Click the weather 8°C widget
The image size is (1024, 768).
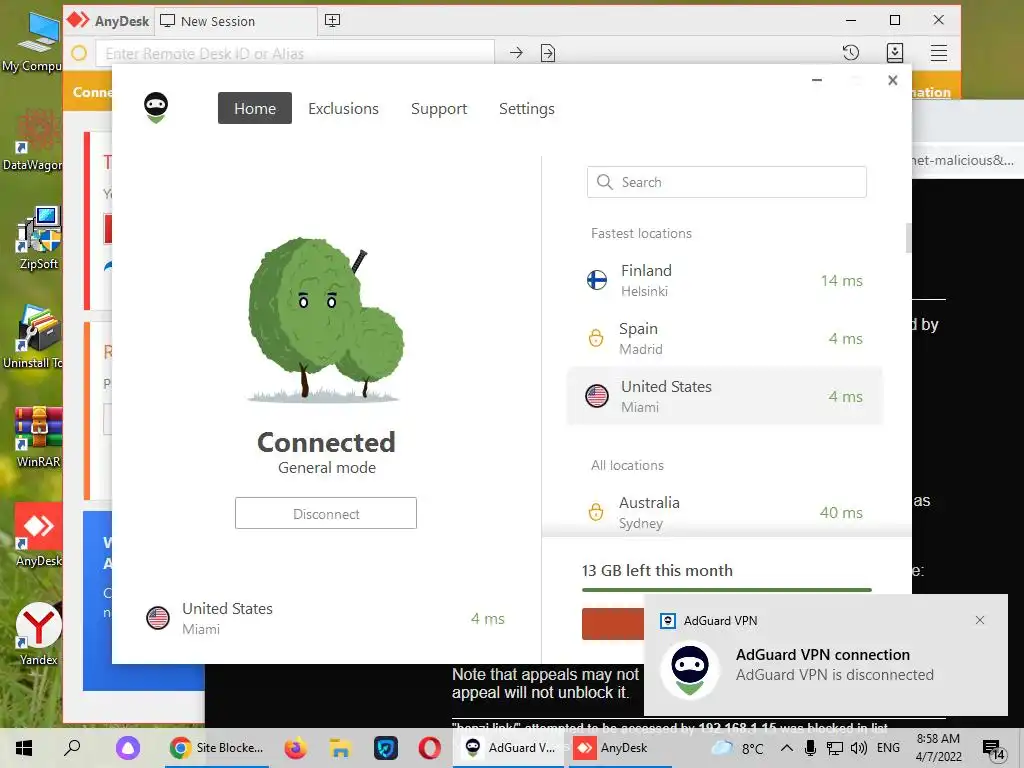(738, 748)
